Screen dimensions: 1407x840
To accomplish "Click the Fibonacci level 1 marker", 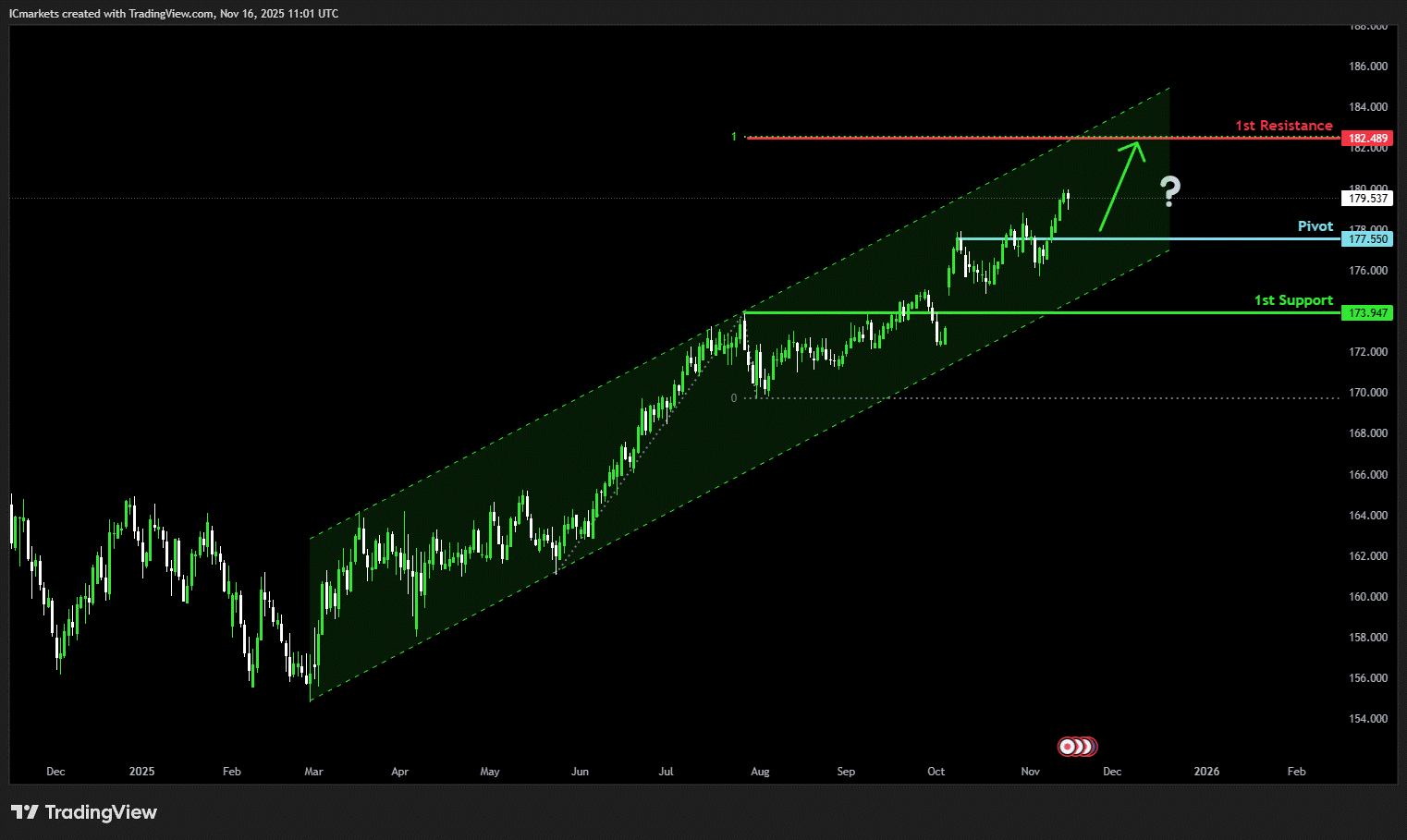I will (x=734, y=137).
